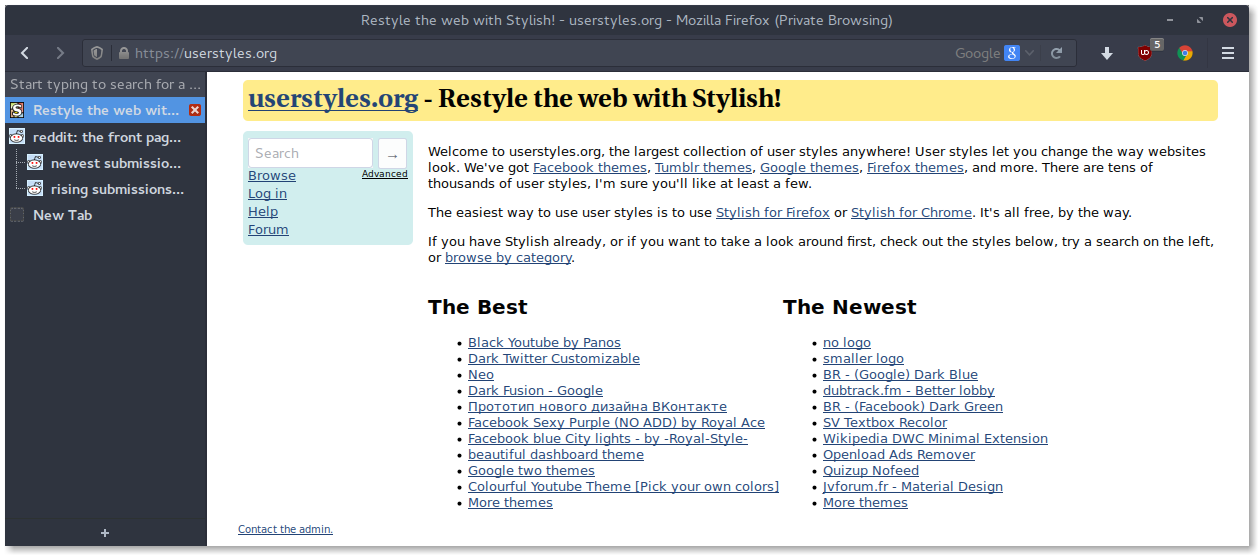
Task: Submit search with the arrow button
Action: pos(393,153)
